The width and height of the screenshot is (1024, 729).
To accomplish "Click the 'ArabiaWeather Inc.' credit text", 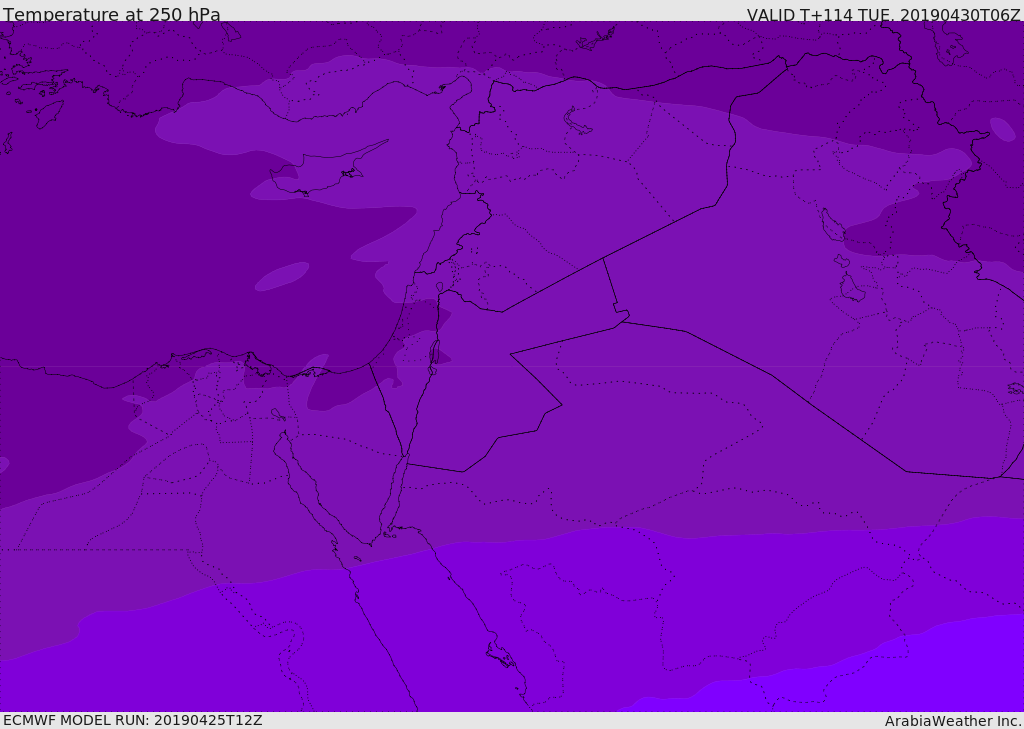I will (x=954, y=721).
